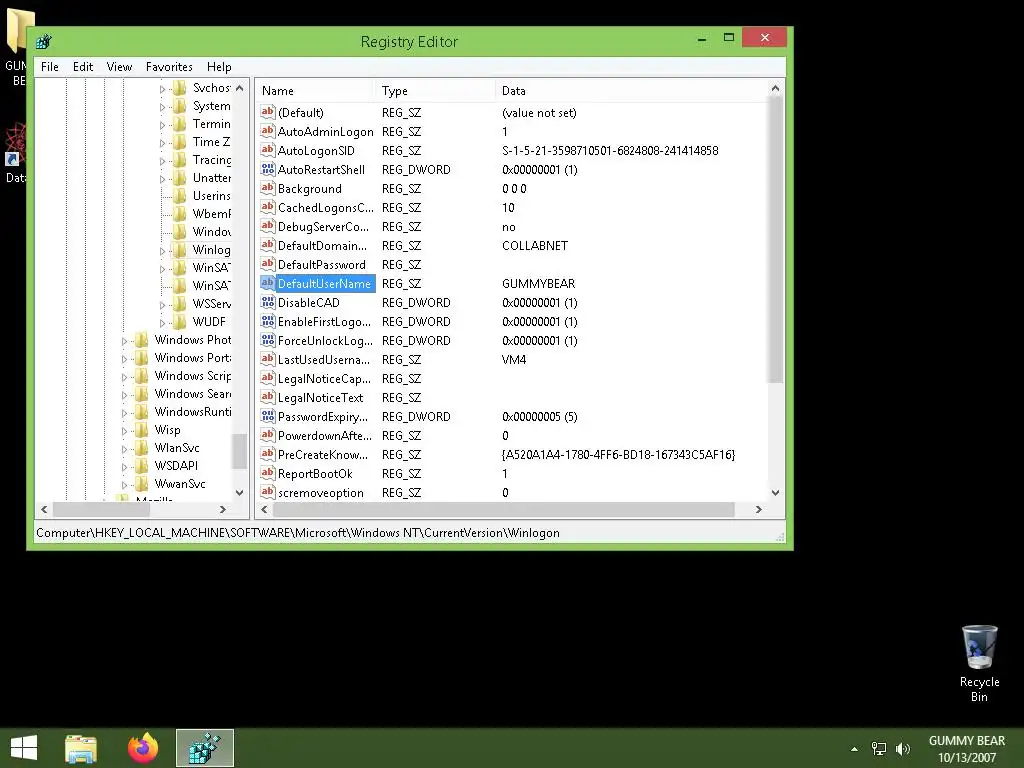Click the folder icon of the Winlogon key
Image resolution: width=1024 pixels, height=768 pixels.
[180, 249]
